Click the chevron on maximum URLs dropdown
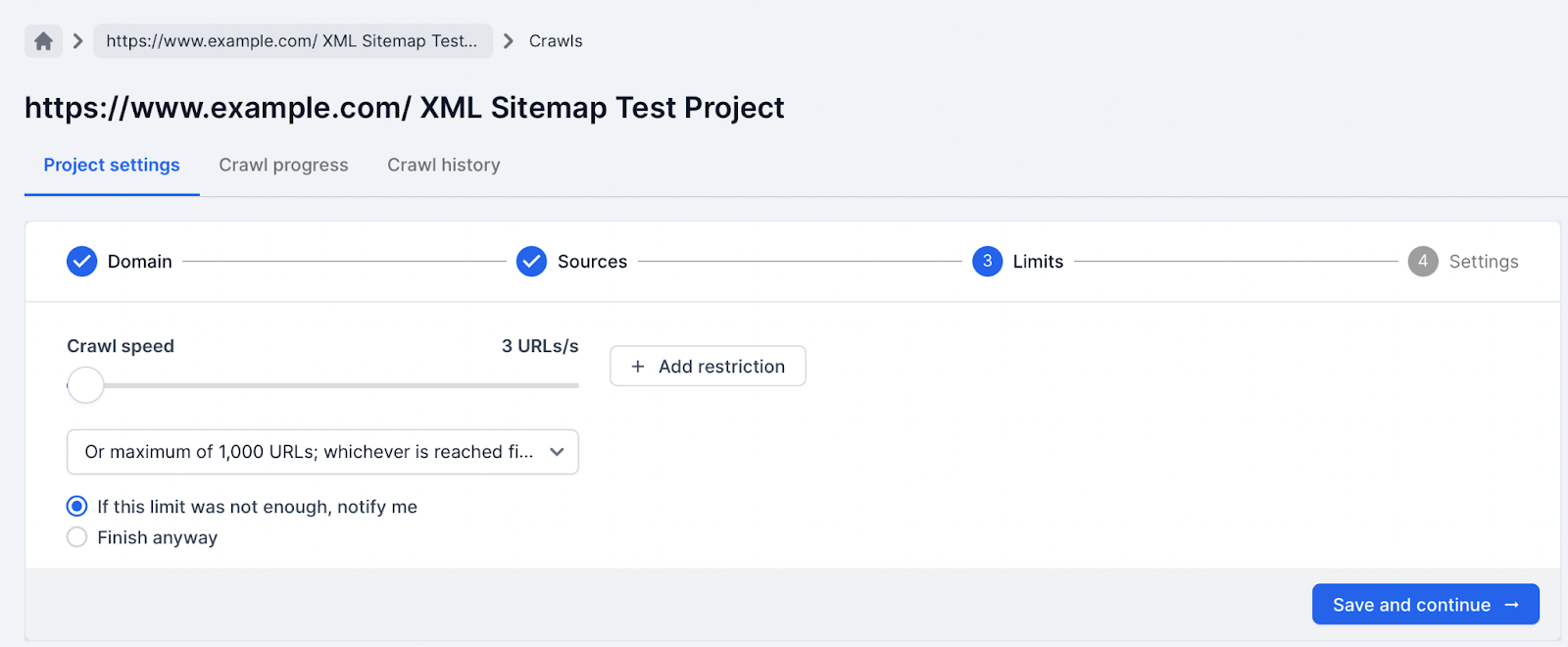This screenshot has width=1568, height=647. [x=557, y=452]
